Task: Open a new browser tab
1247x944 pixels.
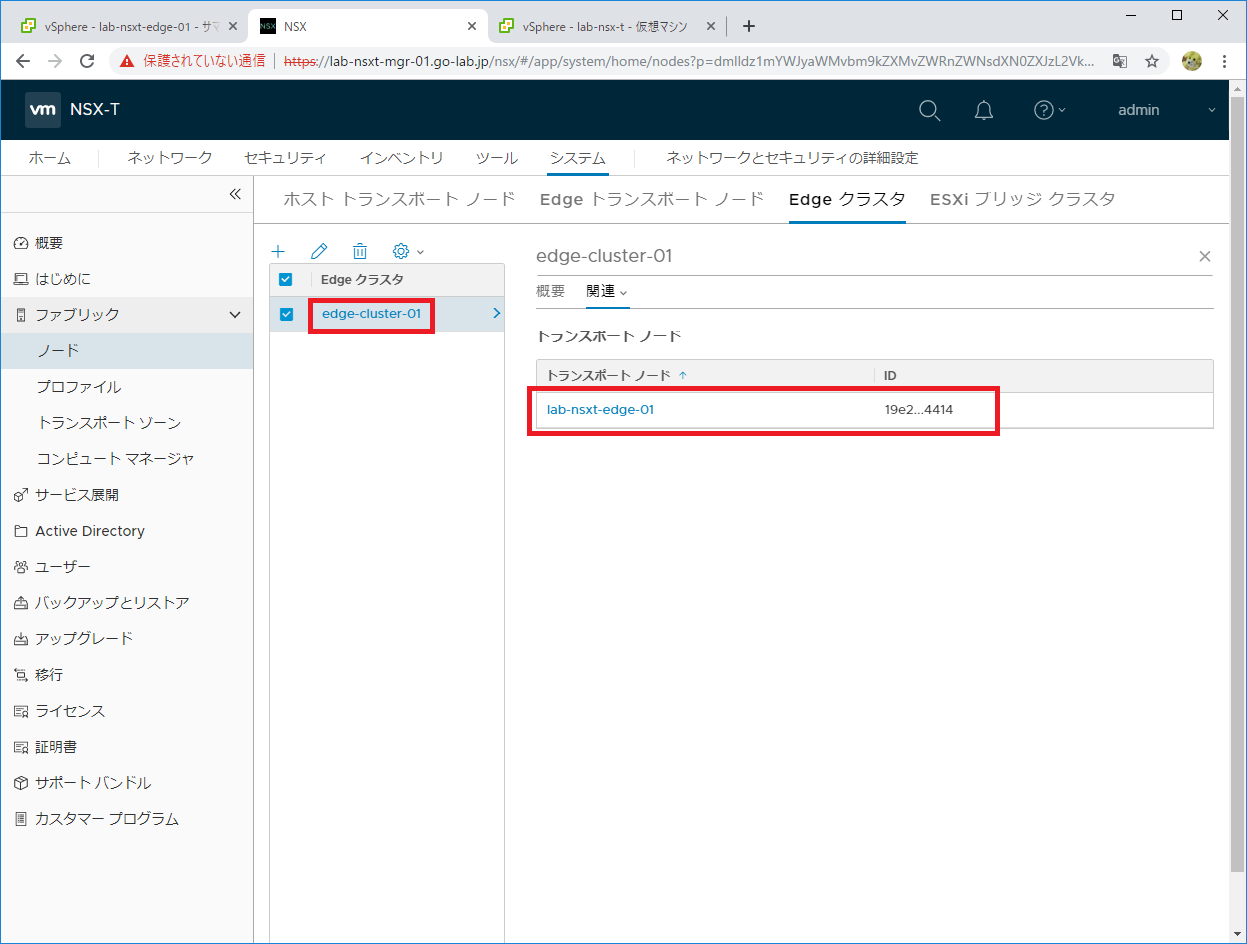Action: [x=749, y=26]
